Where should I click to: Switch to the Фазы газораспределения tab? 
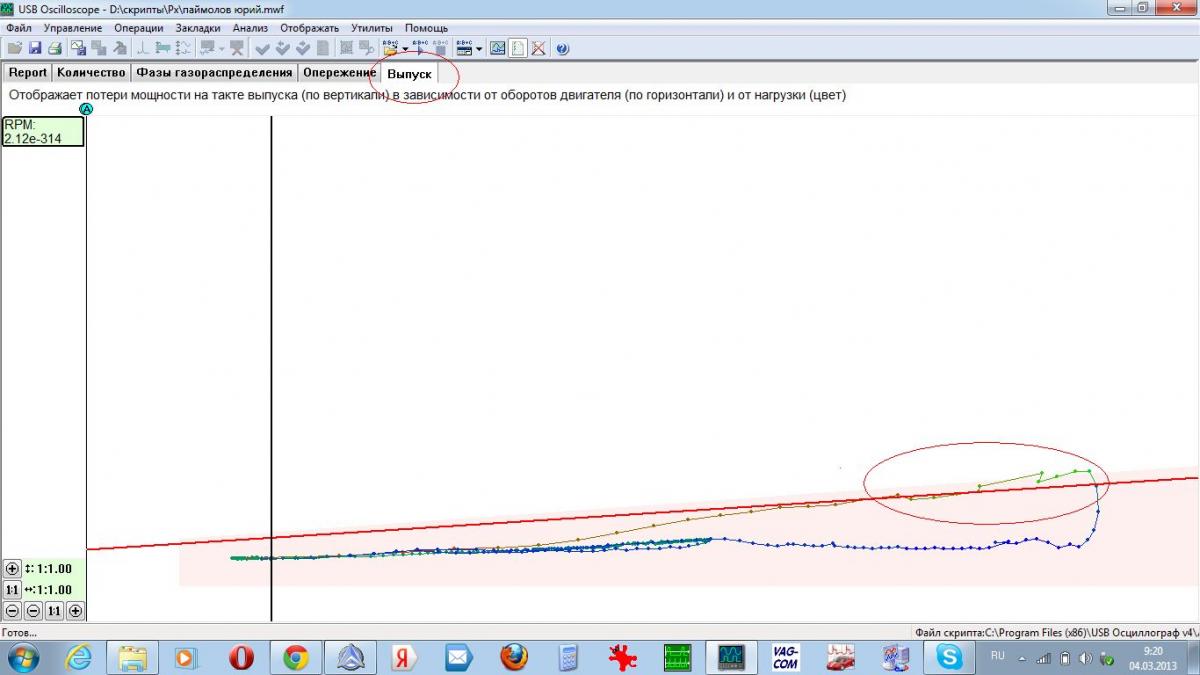214,73
